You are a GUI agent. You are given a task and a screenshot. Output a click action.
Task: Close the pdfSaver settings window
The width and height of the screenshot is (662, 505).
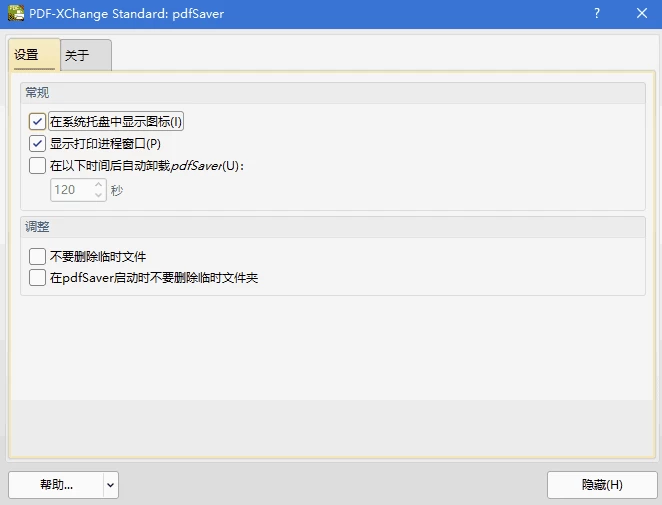pos(640,14)
